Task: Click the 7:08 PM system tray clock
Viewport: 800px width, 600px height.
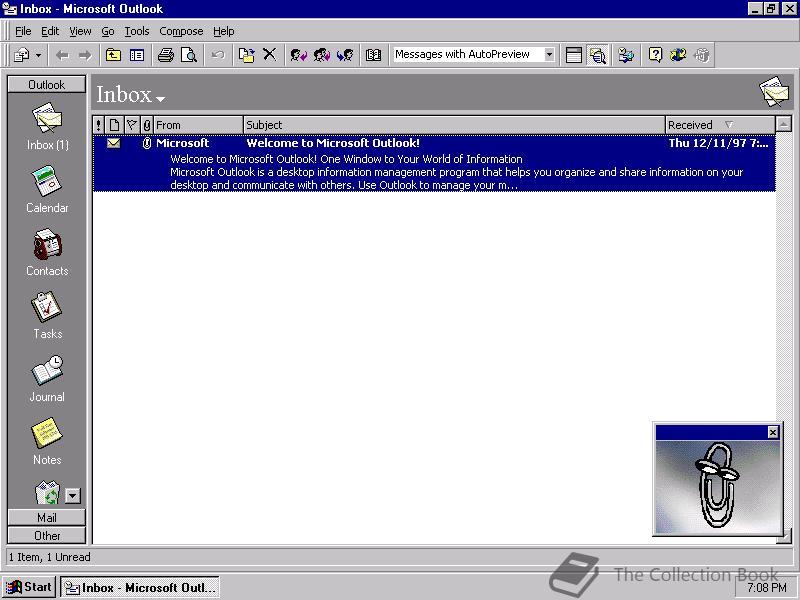Action: click(x=767, y=588)
